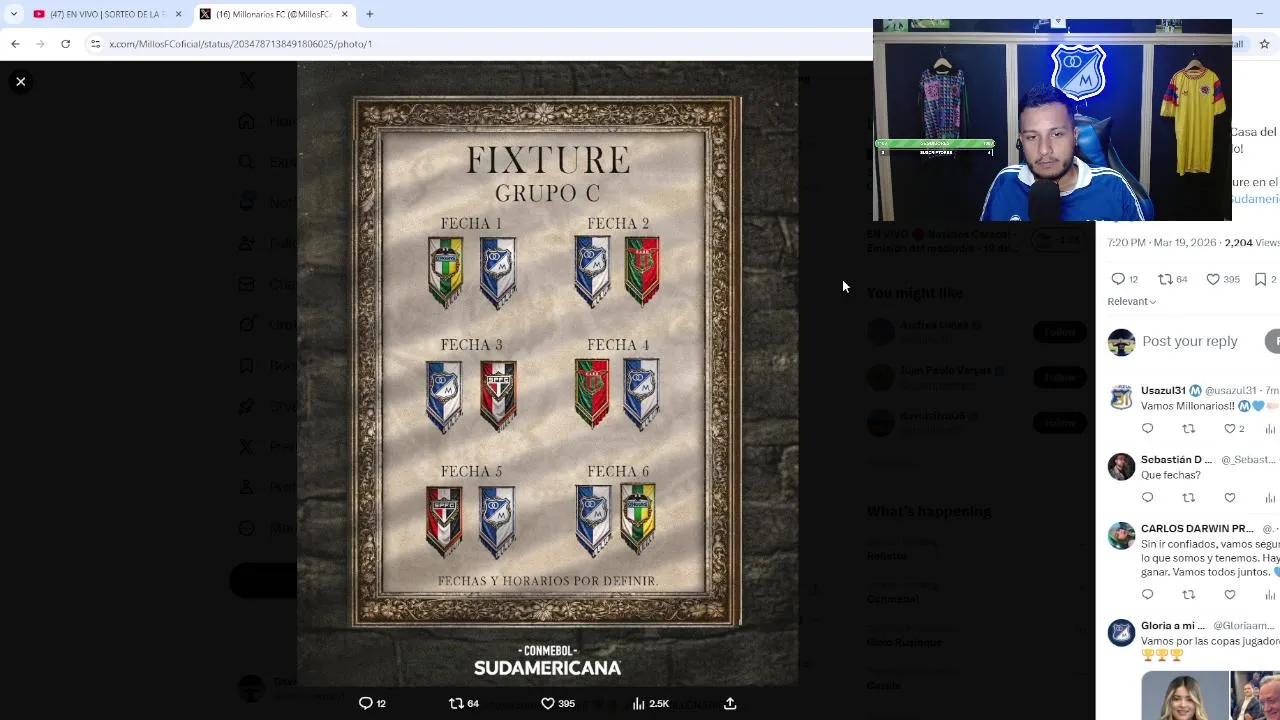View analytics icon showing 2.5K below photo

[639, 703]
